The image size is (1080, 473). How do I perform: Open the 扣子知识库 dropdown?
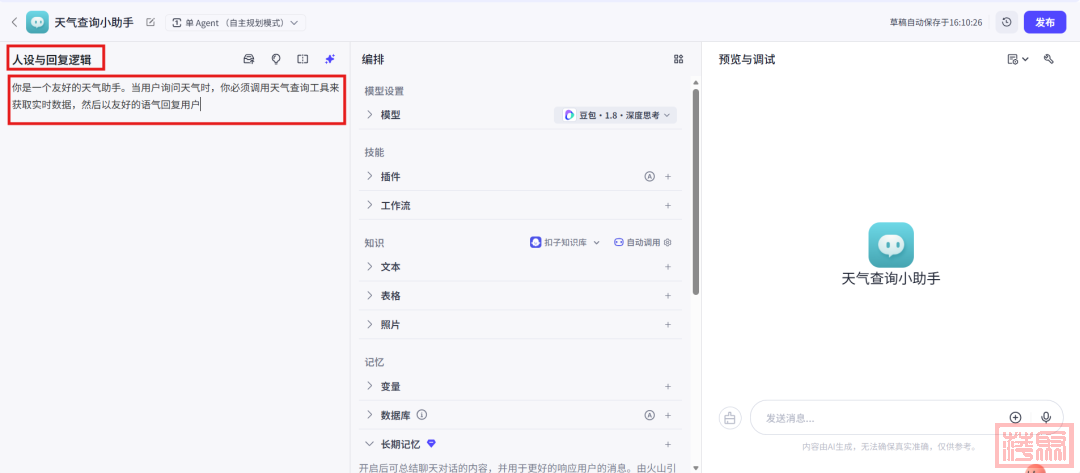coord(565,242)
